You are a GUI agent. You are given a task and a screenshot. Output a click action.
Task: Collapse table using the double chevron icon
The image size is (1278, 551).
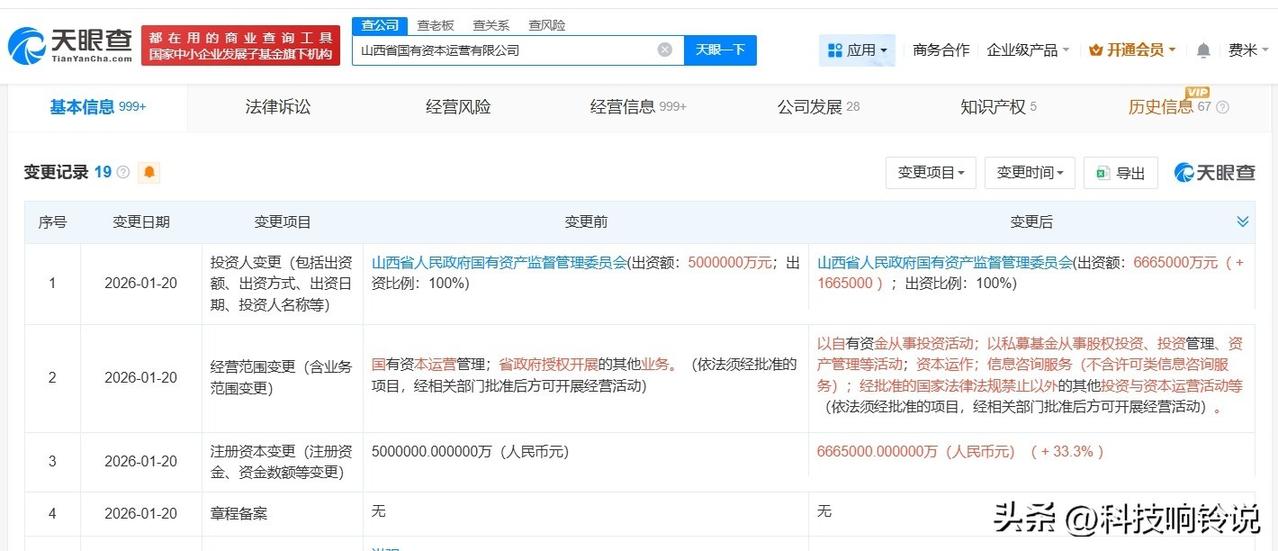[1243, 222]
